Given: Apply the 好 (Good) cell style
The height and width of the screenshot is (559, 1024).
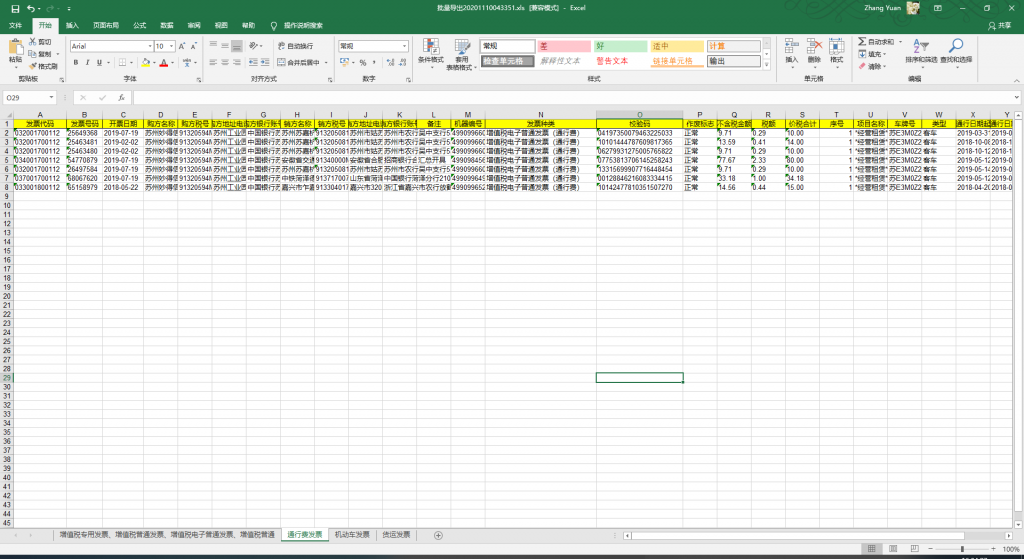Looking at the screenshot, I should (x=620, y=46).
